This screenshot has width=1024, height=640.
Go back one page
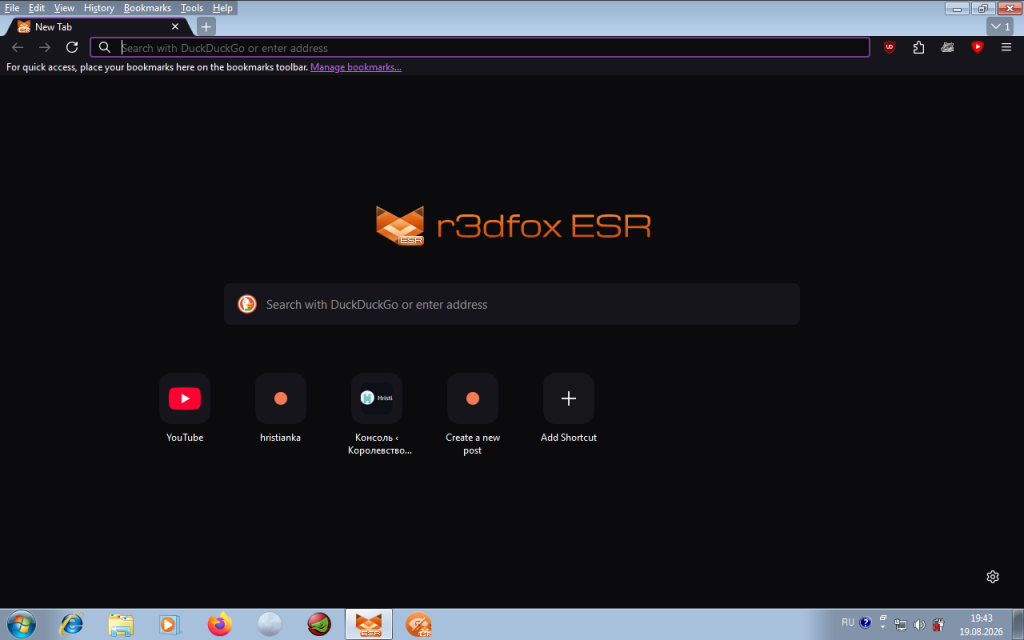pos(18,47)
